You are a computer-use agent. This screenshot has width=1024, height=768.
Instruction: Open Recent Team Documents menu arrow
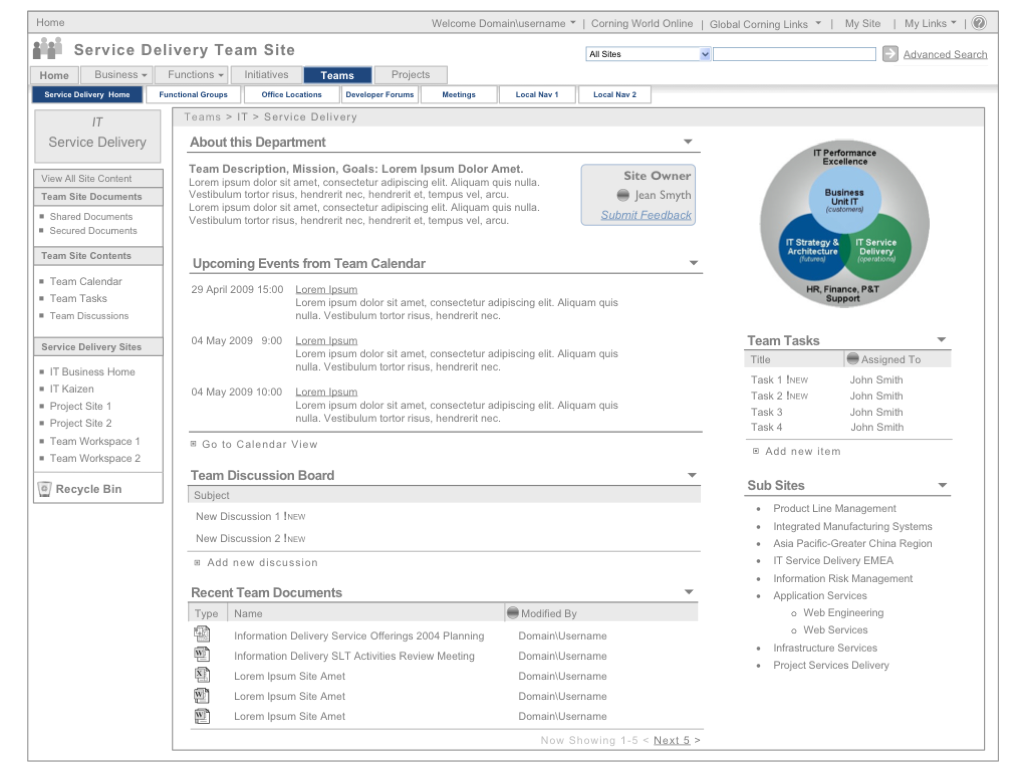tap(688, 592)
